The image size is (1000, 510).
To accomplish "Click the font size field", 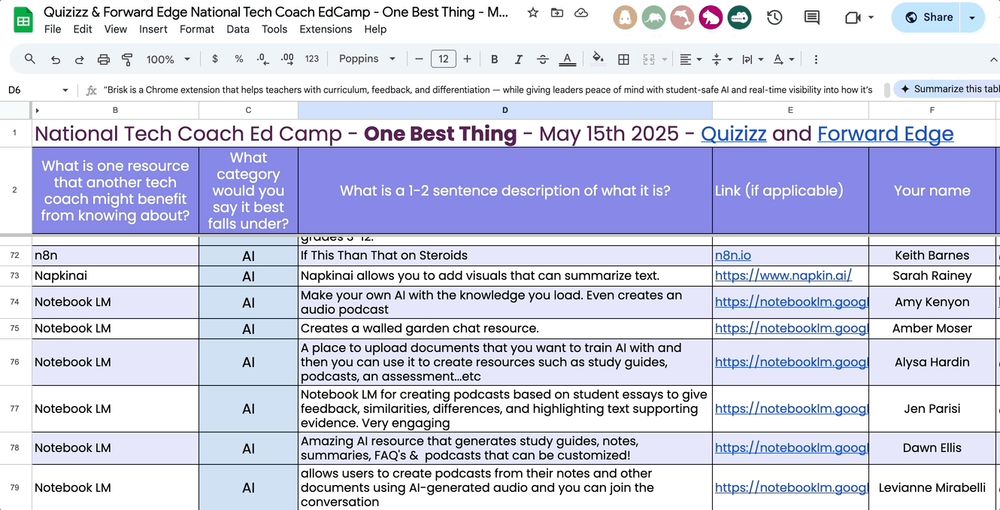I will (x=443, y=59).
